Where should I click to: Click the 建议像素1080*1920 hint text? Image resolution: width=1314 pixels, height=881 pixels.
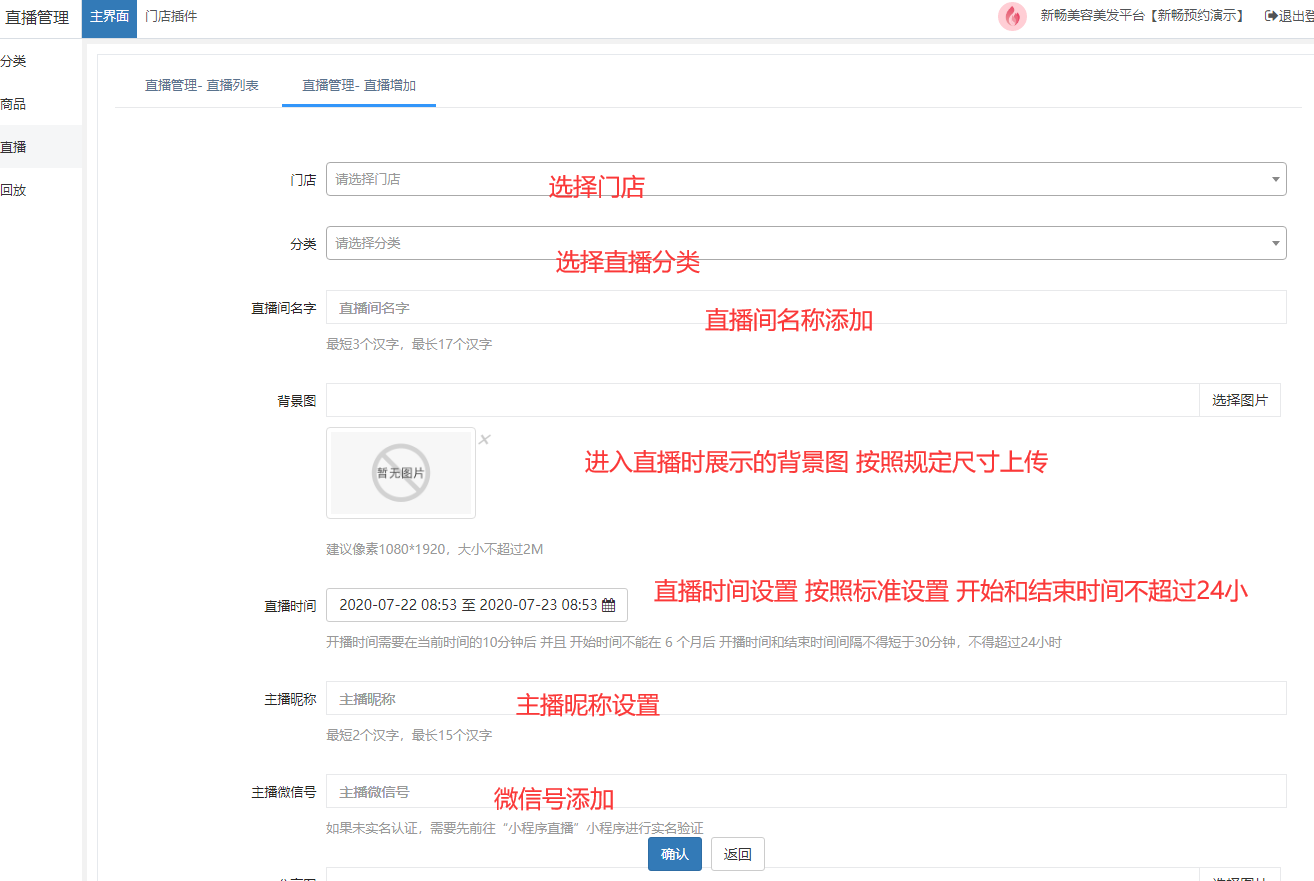[x=434, y=549]
